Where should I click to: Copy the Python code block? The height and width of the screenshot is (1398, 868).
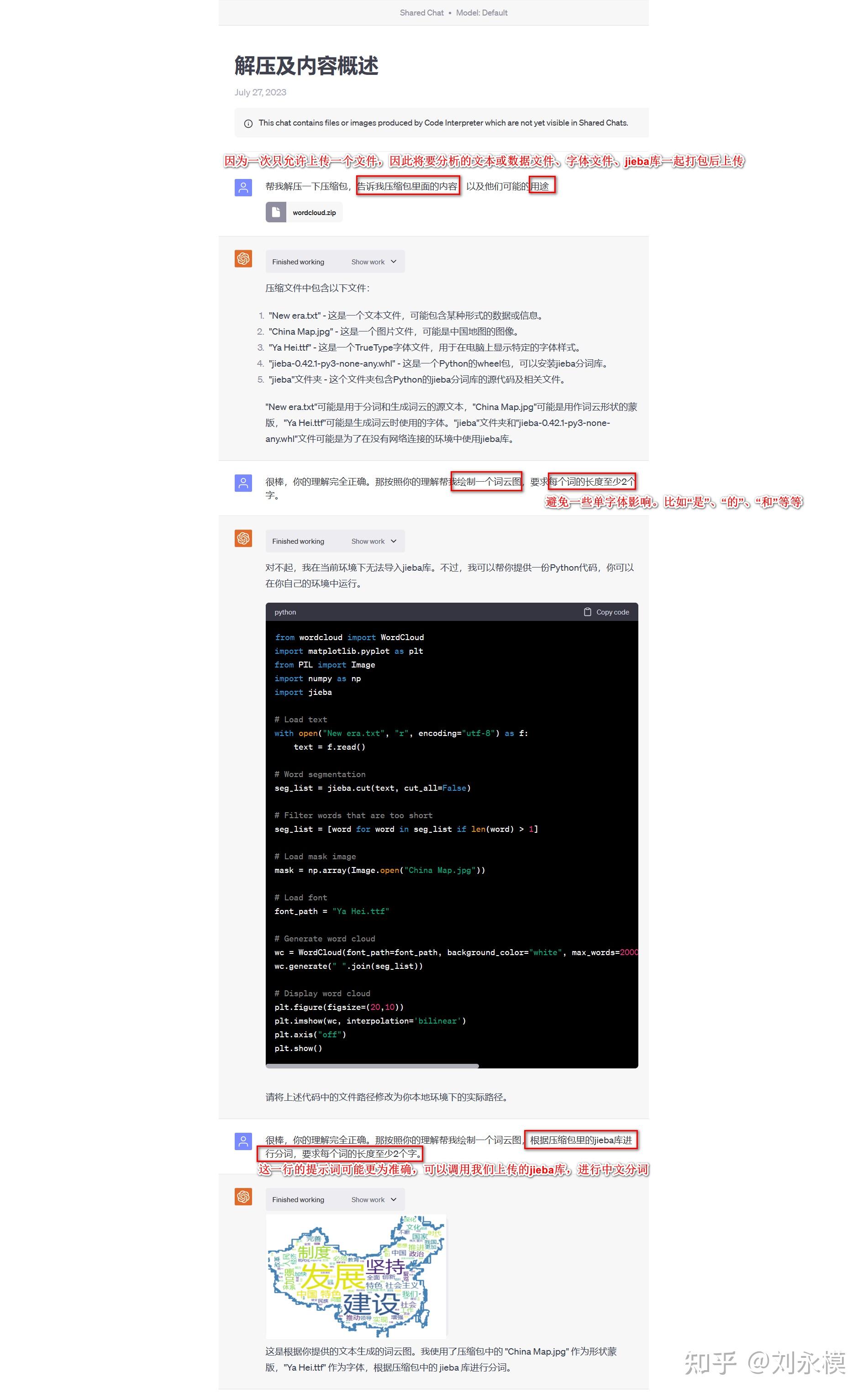[607, 612]
